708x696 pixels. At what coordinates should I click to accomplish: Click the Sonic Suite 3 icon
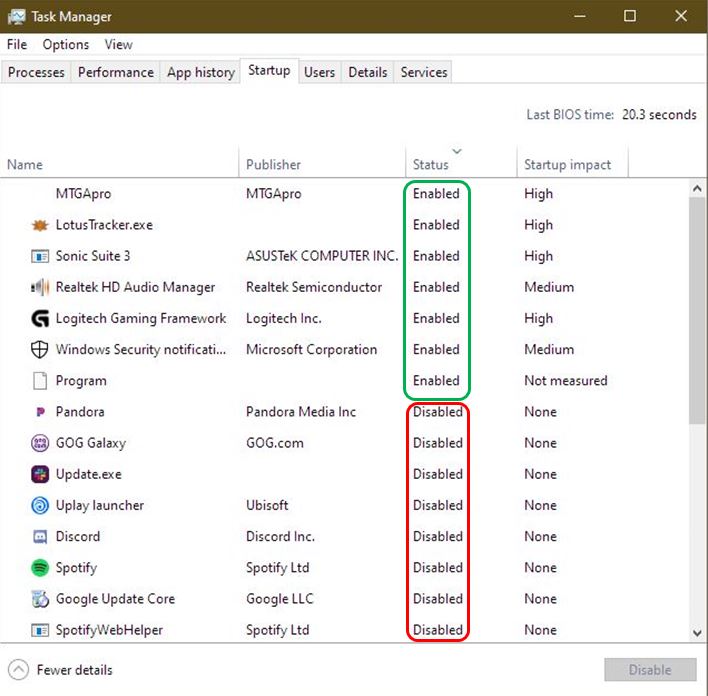click(x=40, y=256)
